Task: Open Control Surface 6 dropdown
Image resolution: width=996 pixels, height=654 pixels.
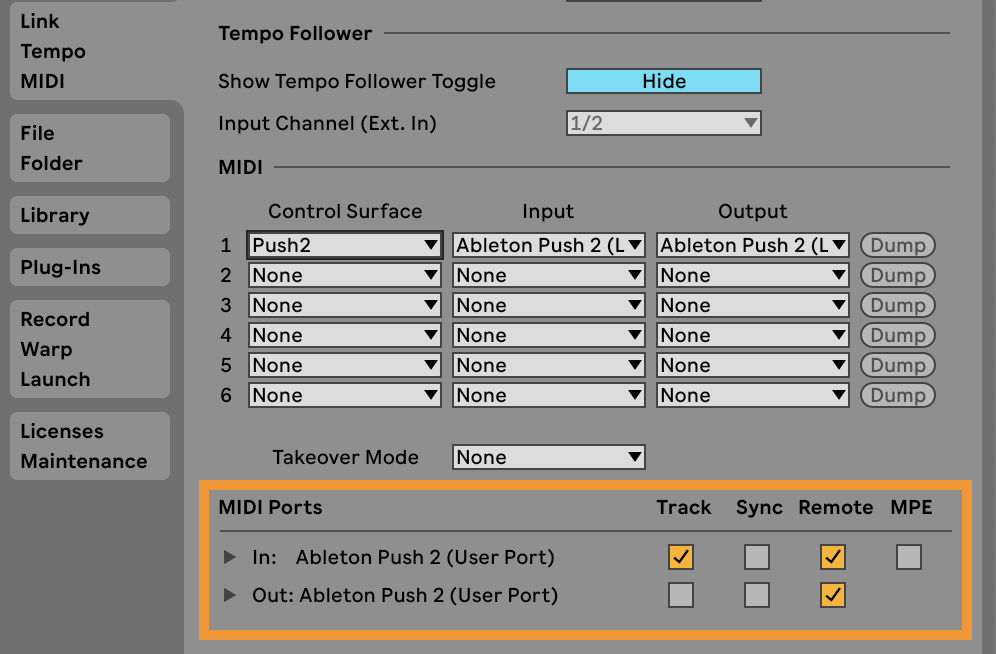Action: coord(344,395)
